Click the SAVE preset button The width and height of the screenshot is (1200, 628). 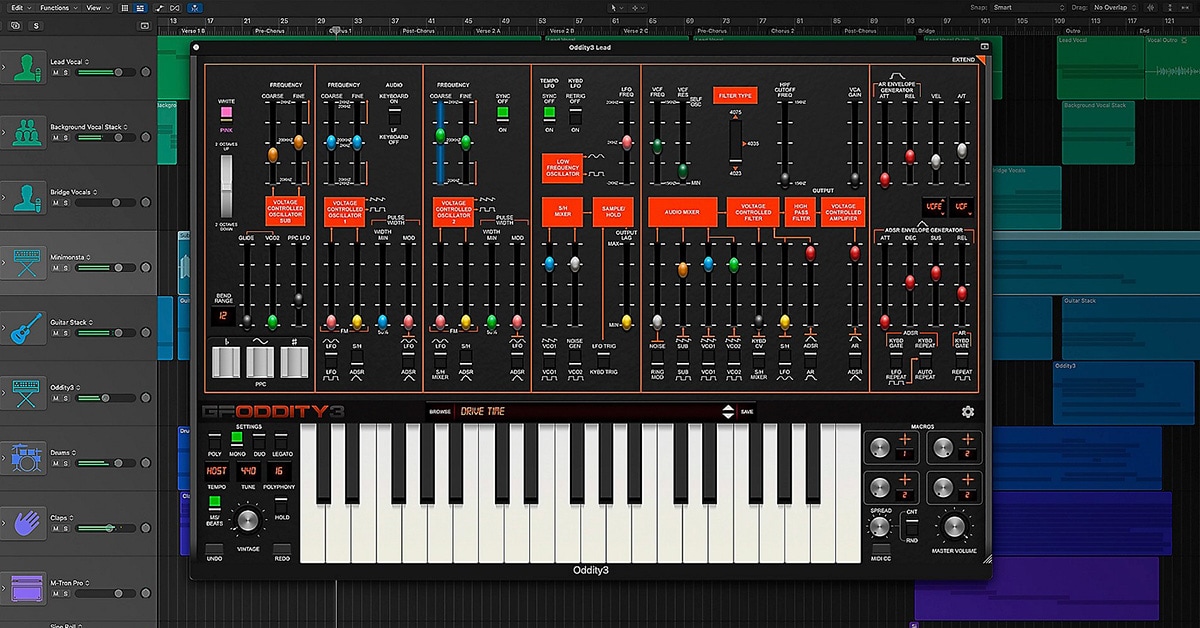pyautogui.click(x=747, y=411)
